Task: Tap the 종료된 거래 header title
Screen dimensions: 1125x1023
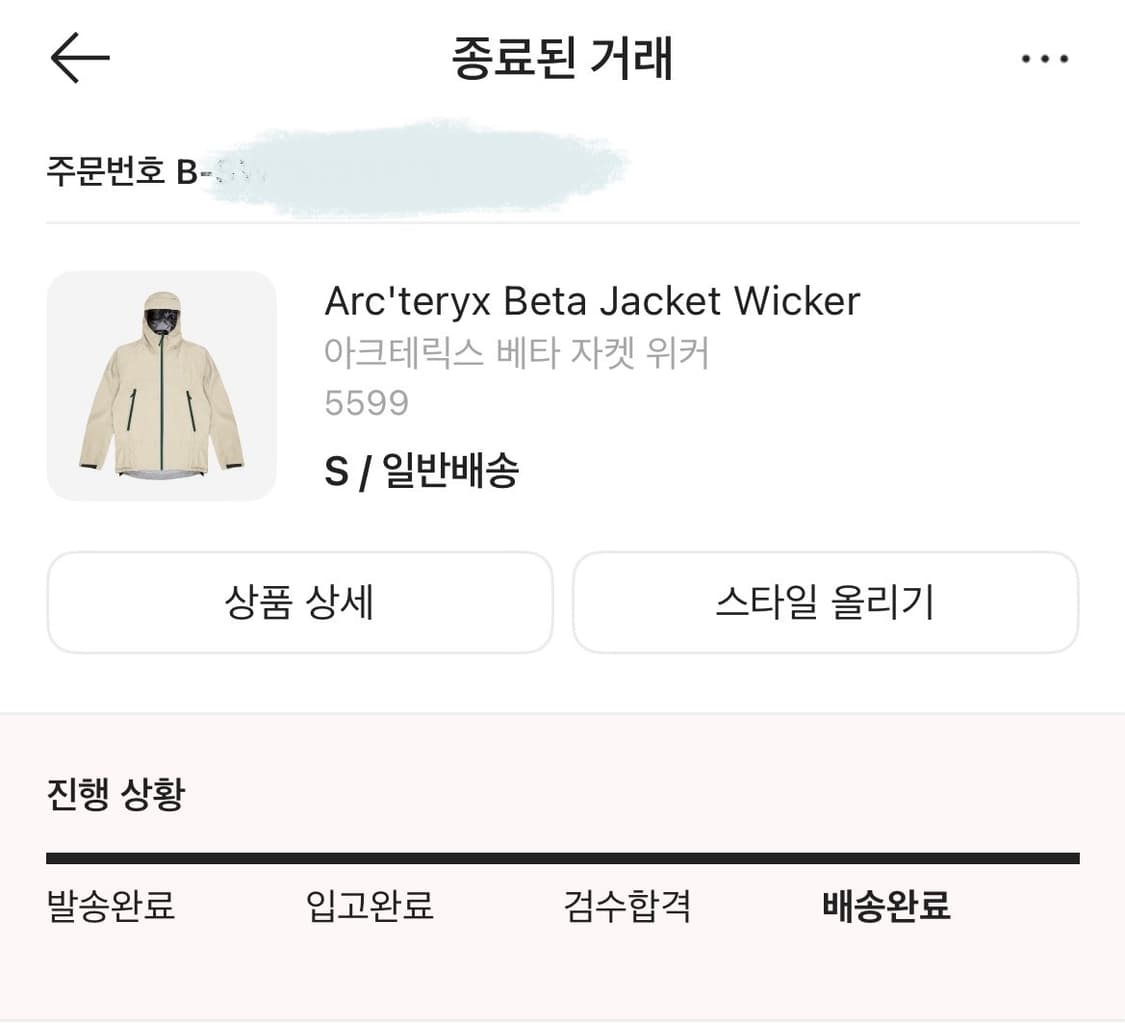Action: point(562,58)
